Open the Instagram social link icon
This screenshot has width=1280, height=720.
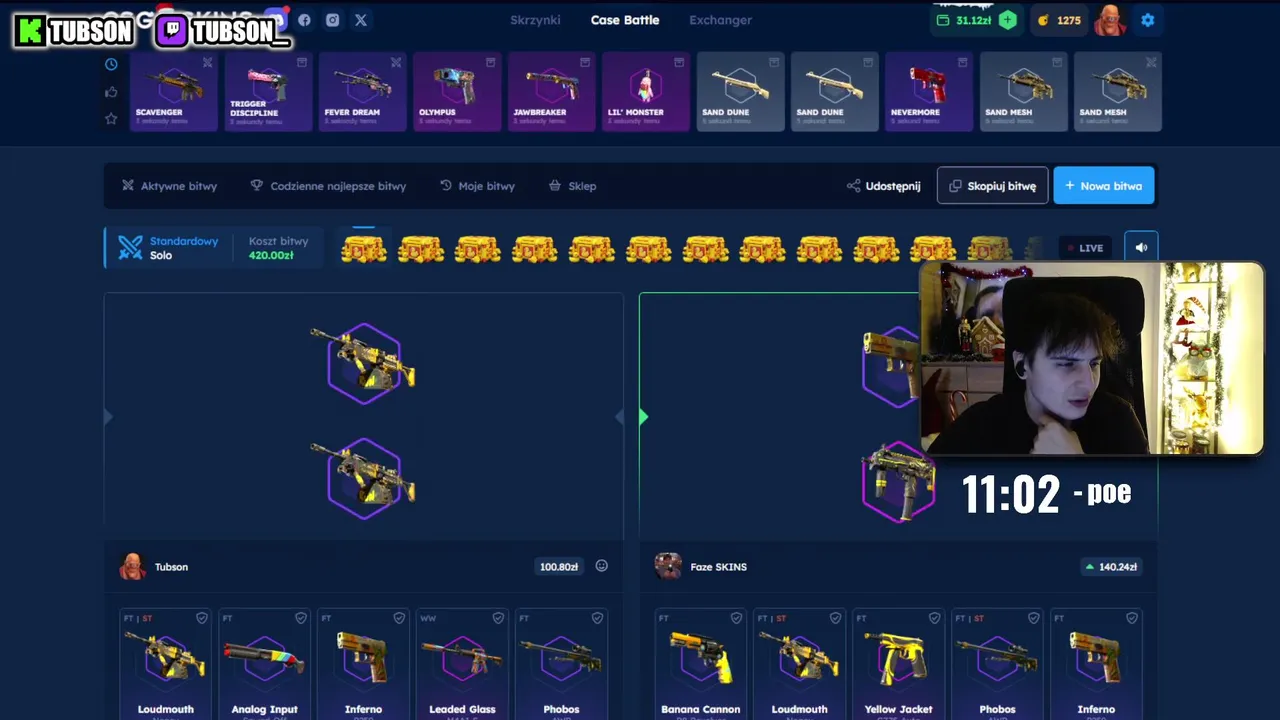pos(332,20)
